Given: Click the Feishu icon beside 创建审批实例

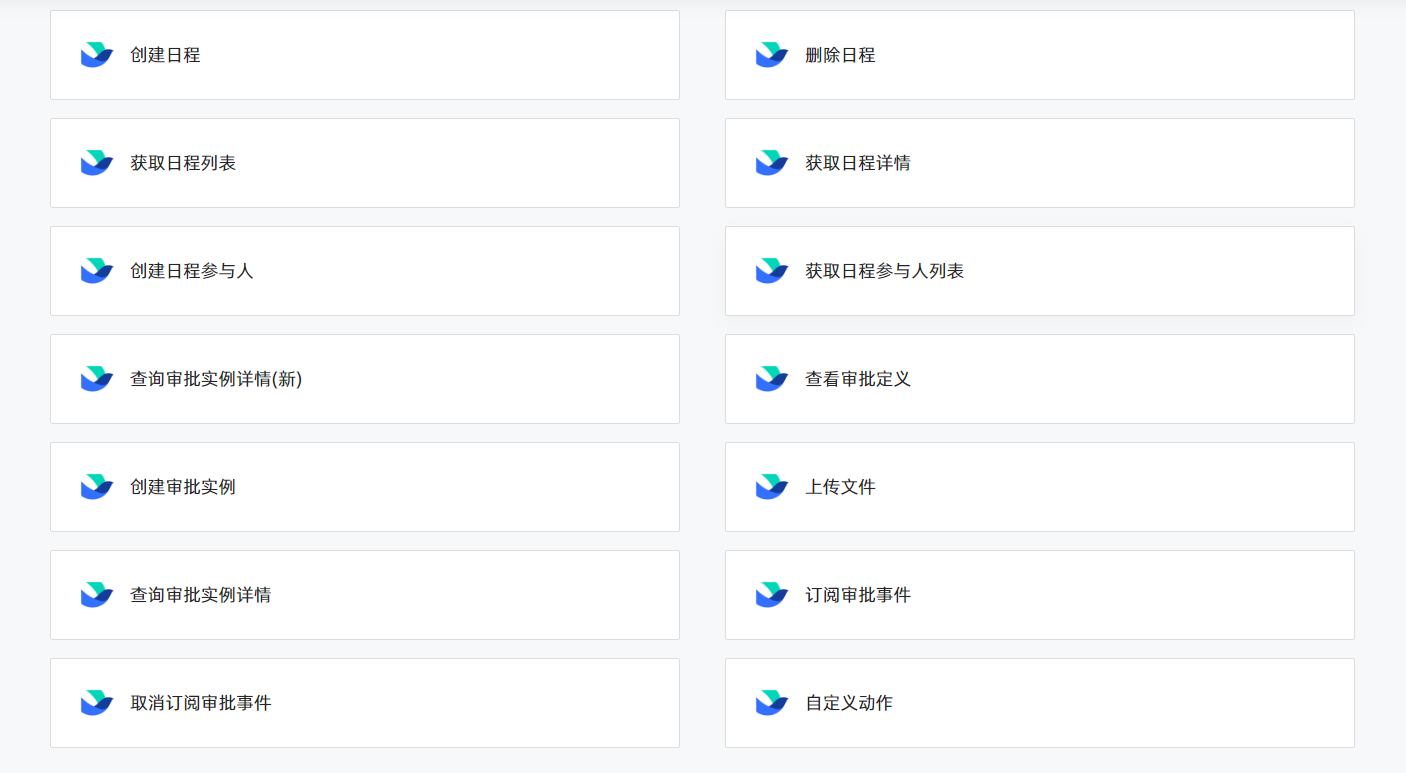Looking at the screenshot, I should pyautogui.click(x=97, y=487).
